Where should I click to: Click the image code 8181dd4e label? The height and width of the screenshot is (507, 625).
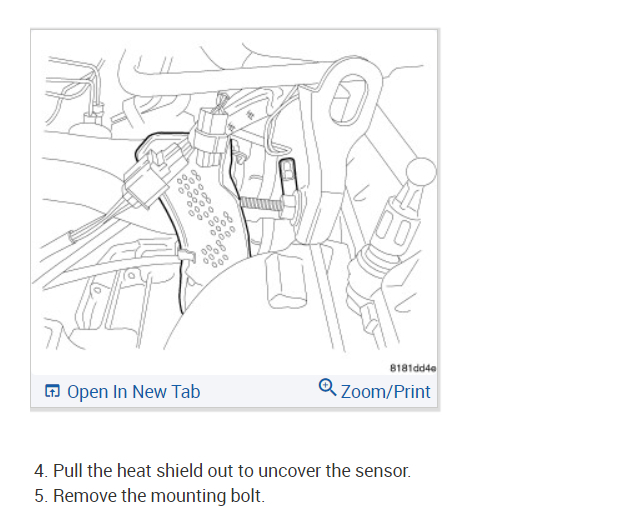[x=413, y=368]
